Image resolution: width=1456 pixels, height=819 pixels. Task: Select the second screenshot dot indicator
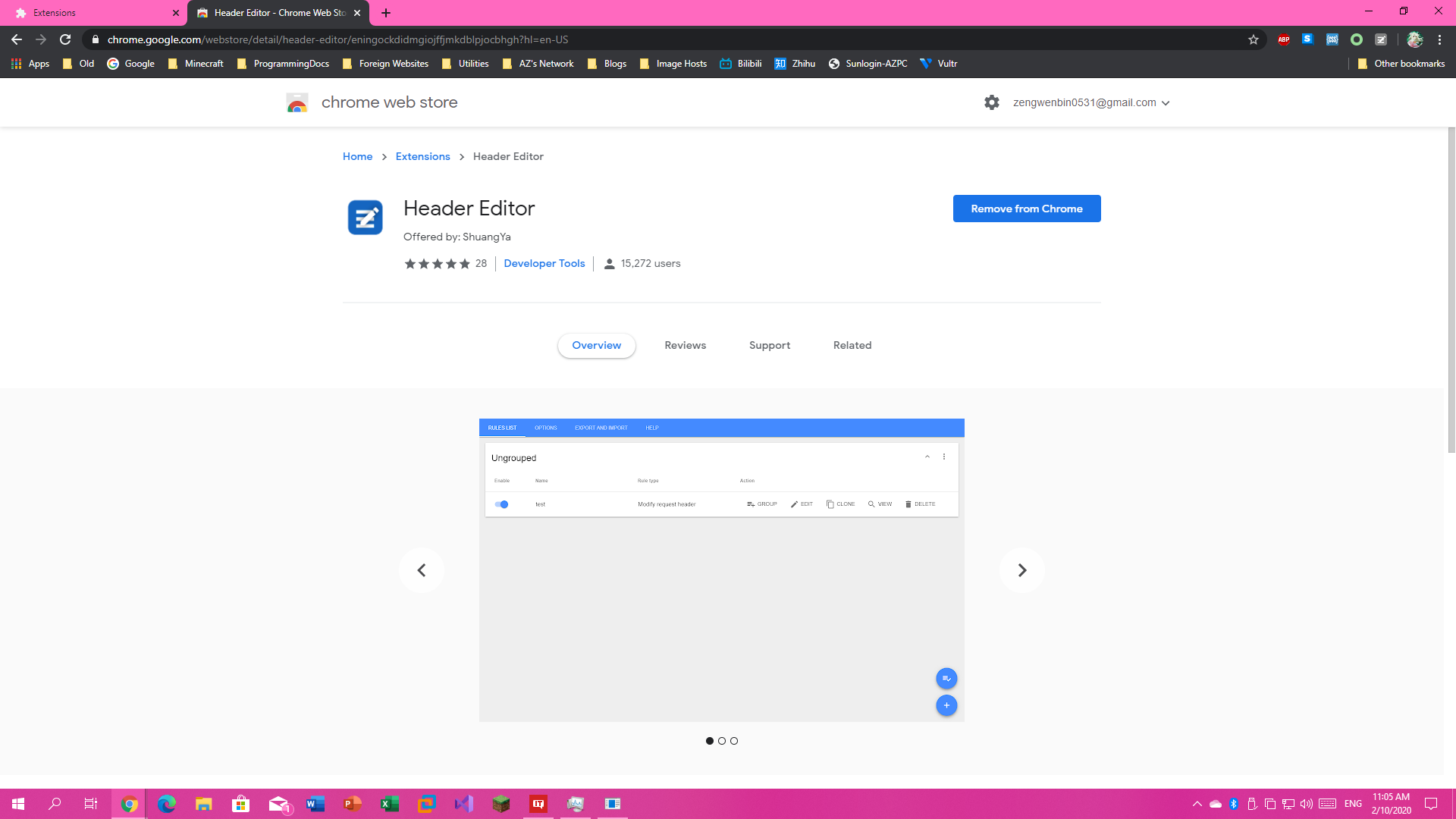pyautogui.click(x=722, y=741)
